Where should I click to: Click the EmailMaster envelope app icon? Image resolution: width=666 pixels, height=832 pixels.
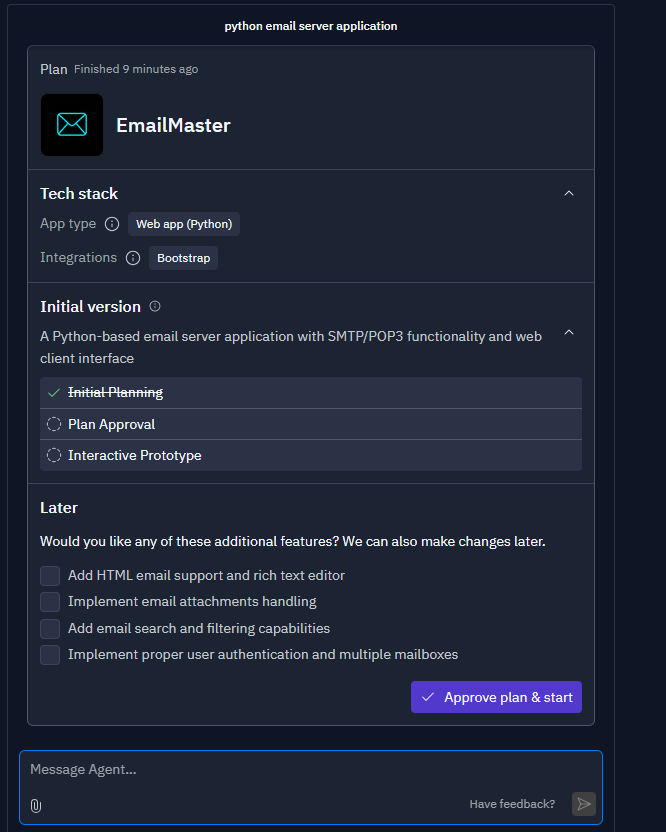pos(72,125)
